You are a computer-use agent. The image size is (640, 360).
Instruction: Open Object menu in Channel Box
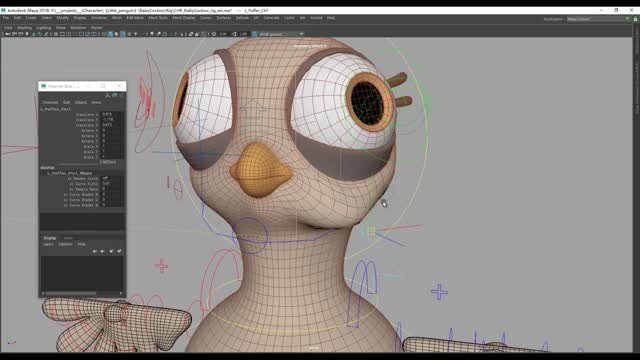pyautogui.click(x=80, y=102)
